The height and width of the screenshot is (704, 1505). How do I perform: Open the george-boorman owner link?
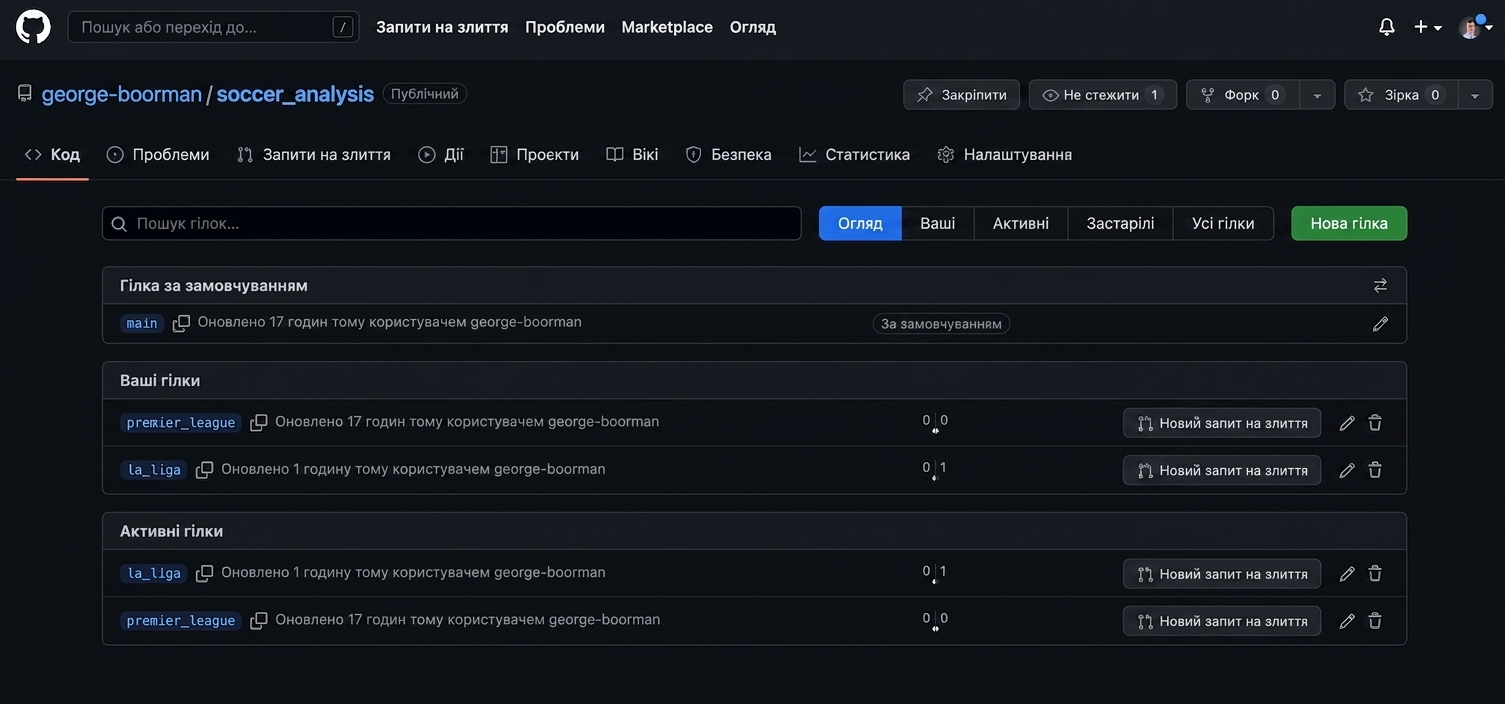point(122,94)
